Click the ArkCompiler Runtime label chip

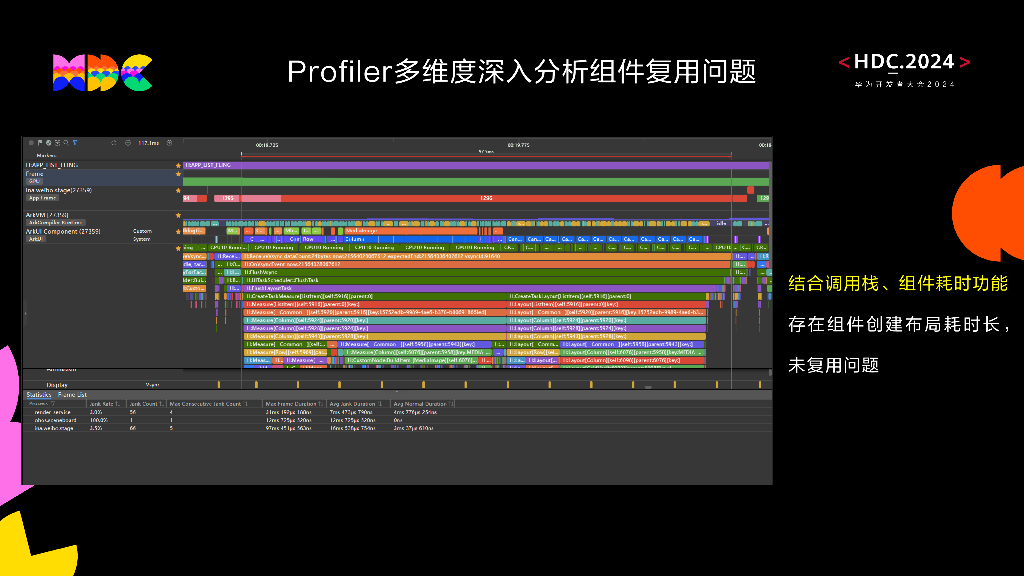[55, 222]
